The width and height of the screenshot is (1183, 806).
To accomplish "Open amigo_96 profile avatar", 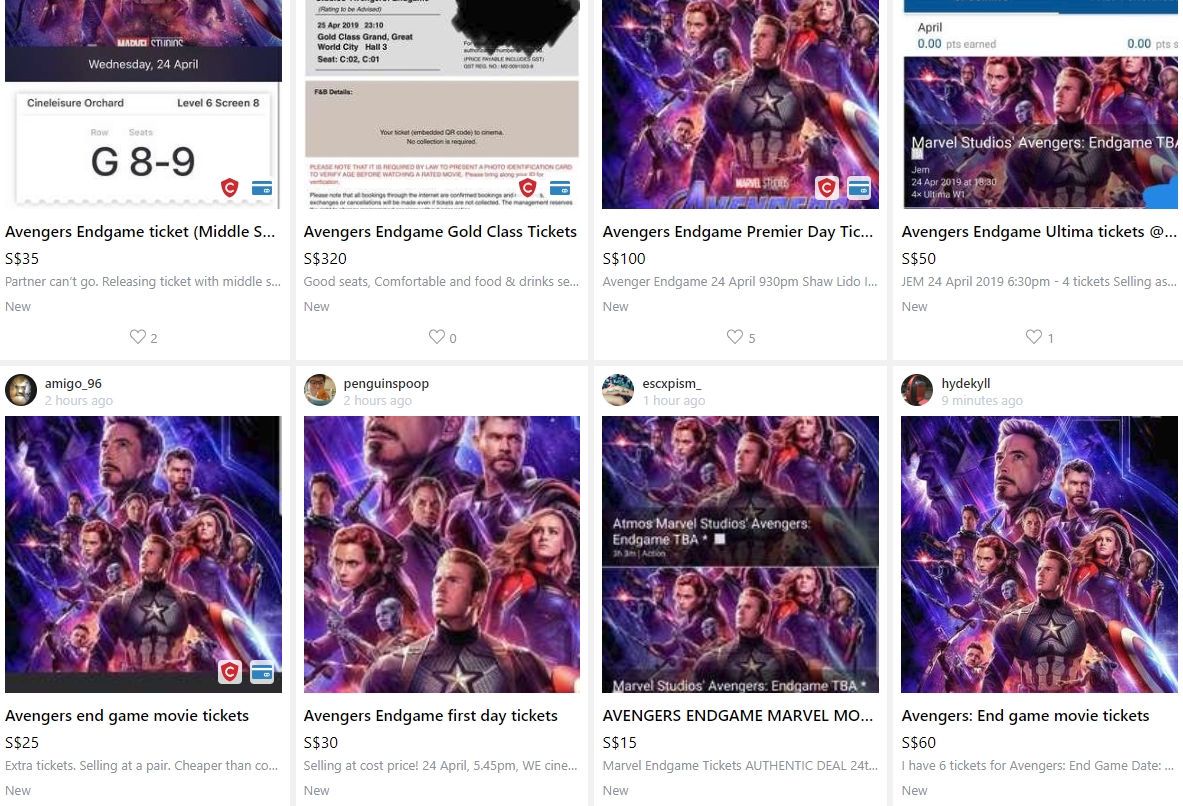I will click(21, 390).
